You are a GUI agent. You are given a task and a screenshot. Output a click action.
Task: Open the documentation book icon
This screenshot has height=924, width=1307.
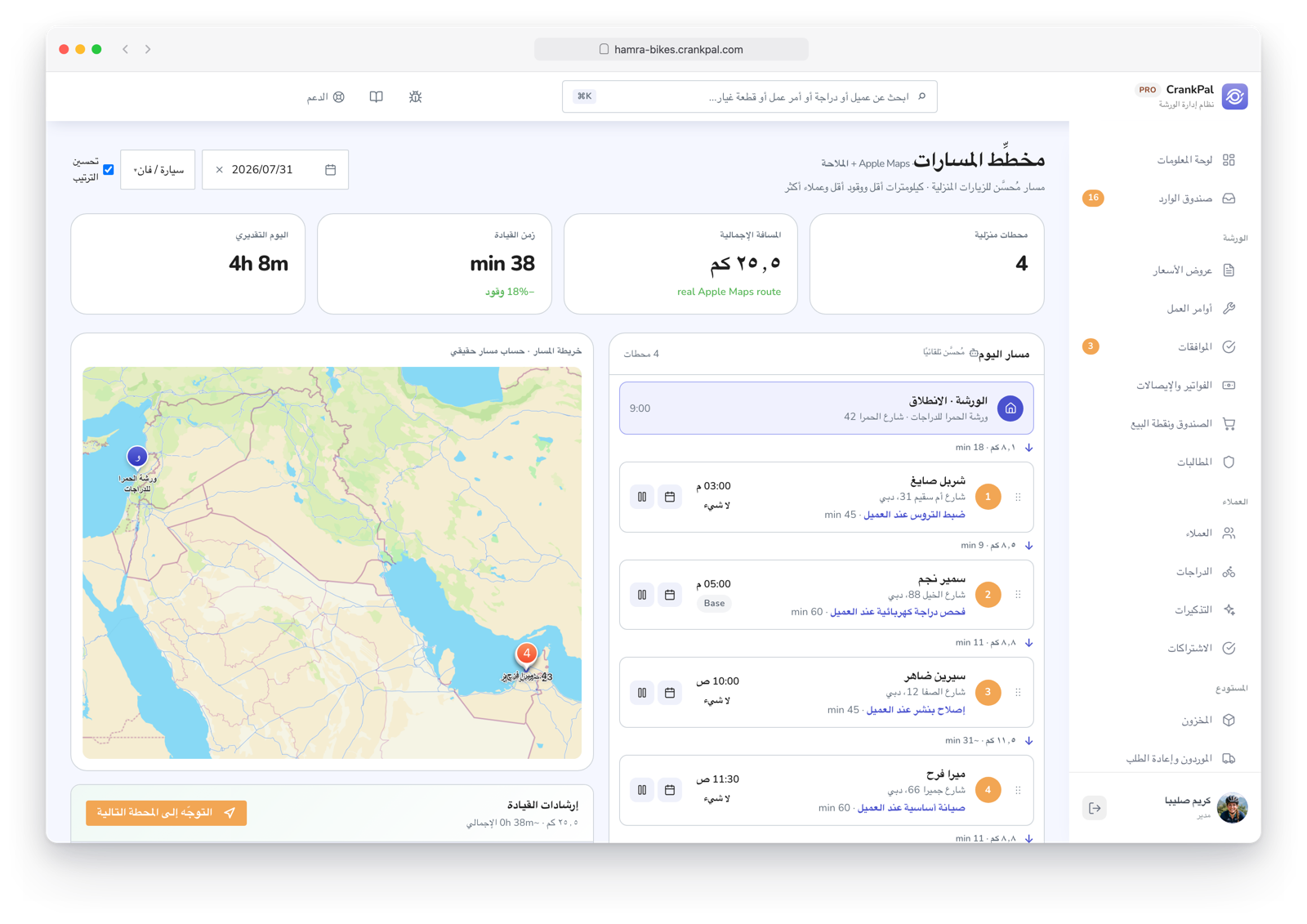(376, 96)
